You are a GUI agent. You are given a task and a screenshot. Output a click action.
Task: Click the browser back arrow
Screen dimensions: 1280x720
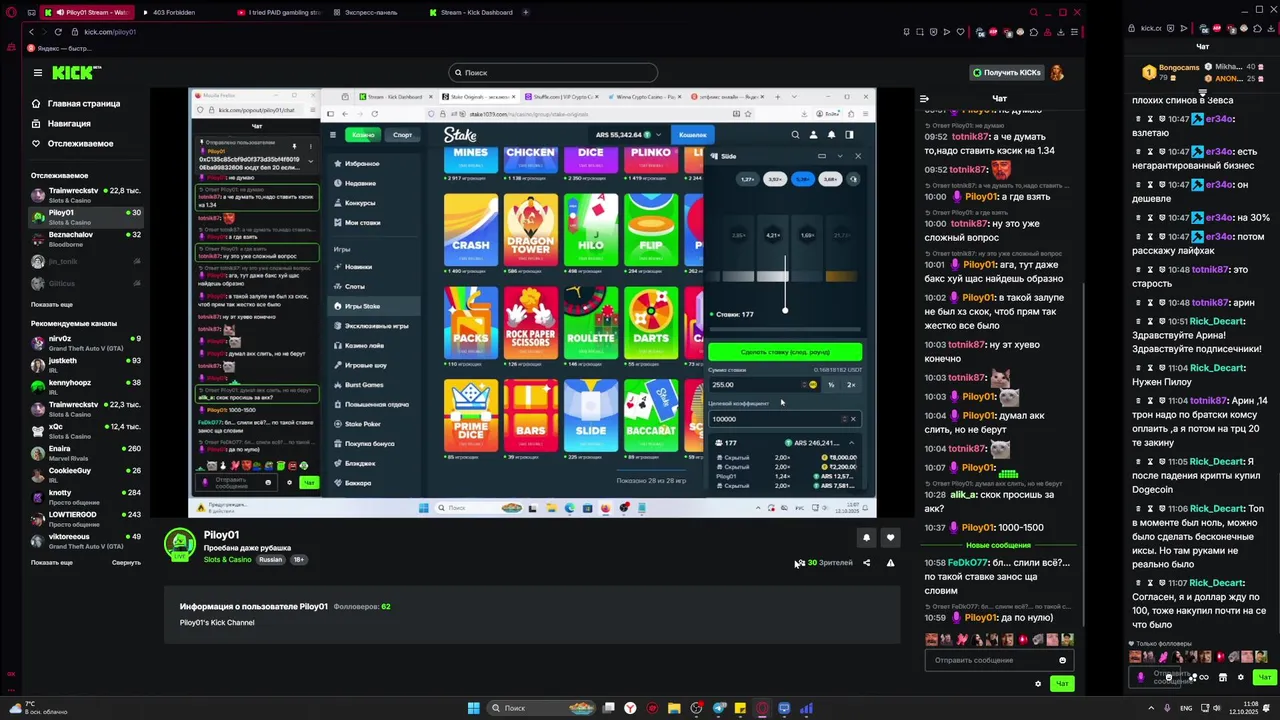31,32
